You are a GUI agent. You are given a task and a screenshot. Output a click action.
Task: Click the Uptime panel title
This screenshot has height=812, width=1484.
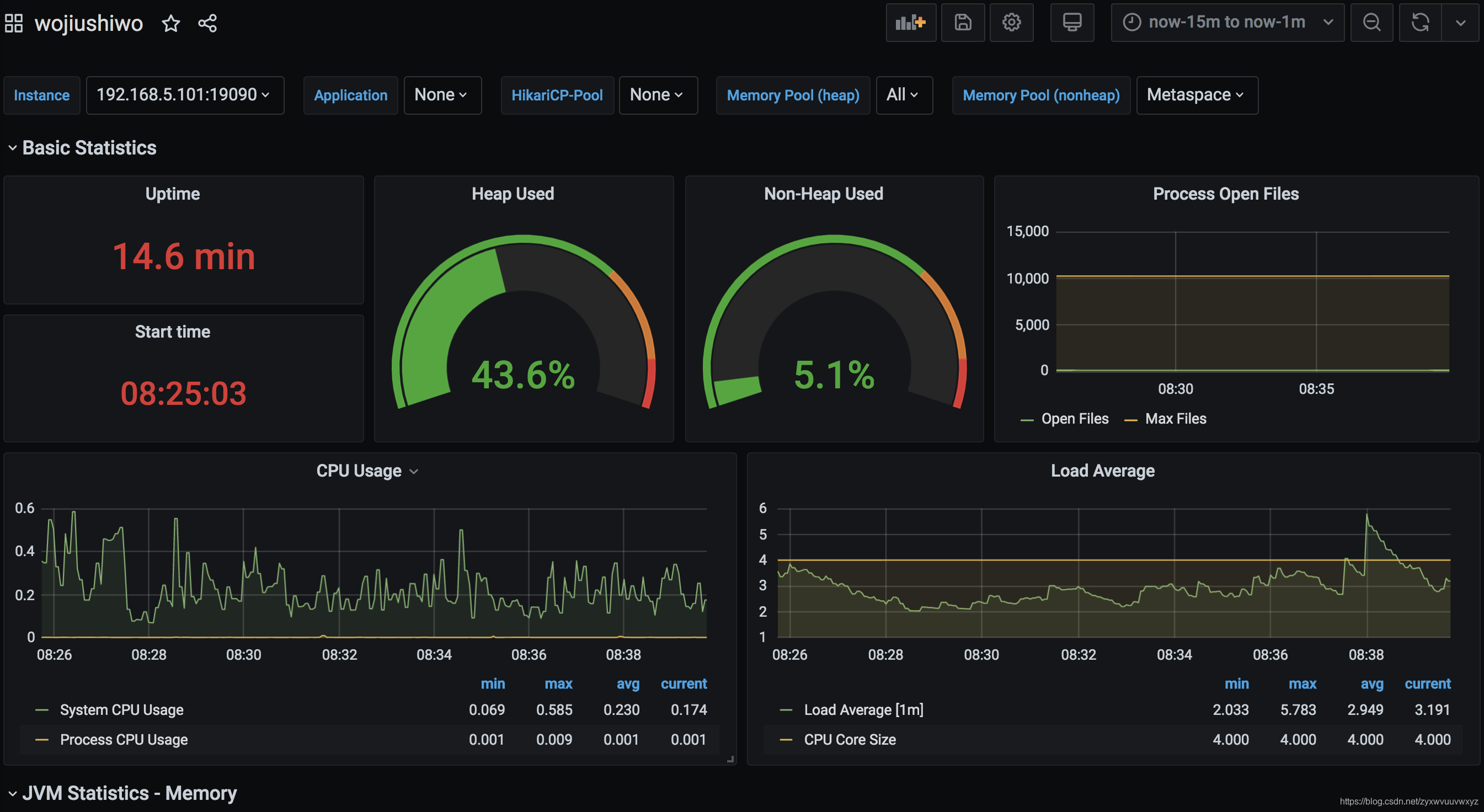[x=172, y=194]
